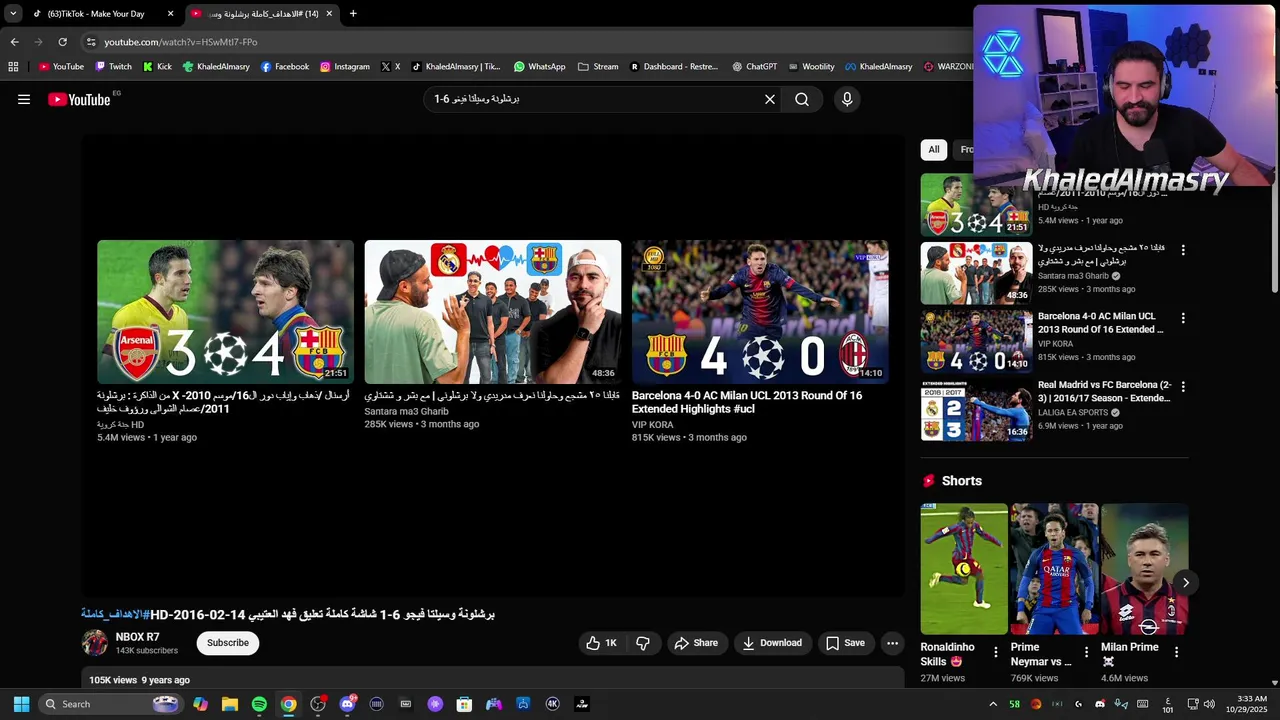Share the video
Screen dimensions: 1280x720
point(695,643)
